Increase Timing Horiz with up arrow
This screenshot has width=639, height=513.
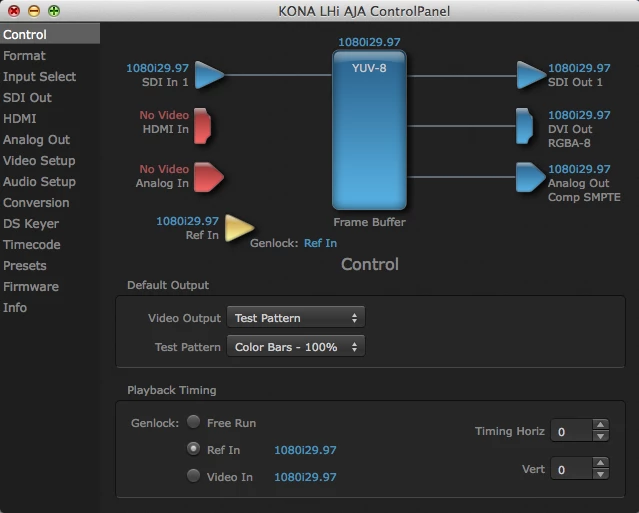tap(600, 425)
